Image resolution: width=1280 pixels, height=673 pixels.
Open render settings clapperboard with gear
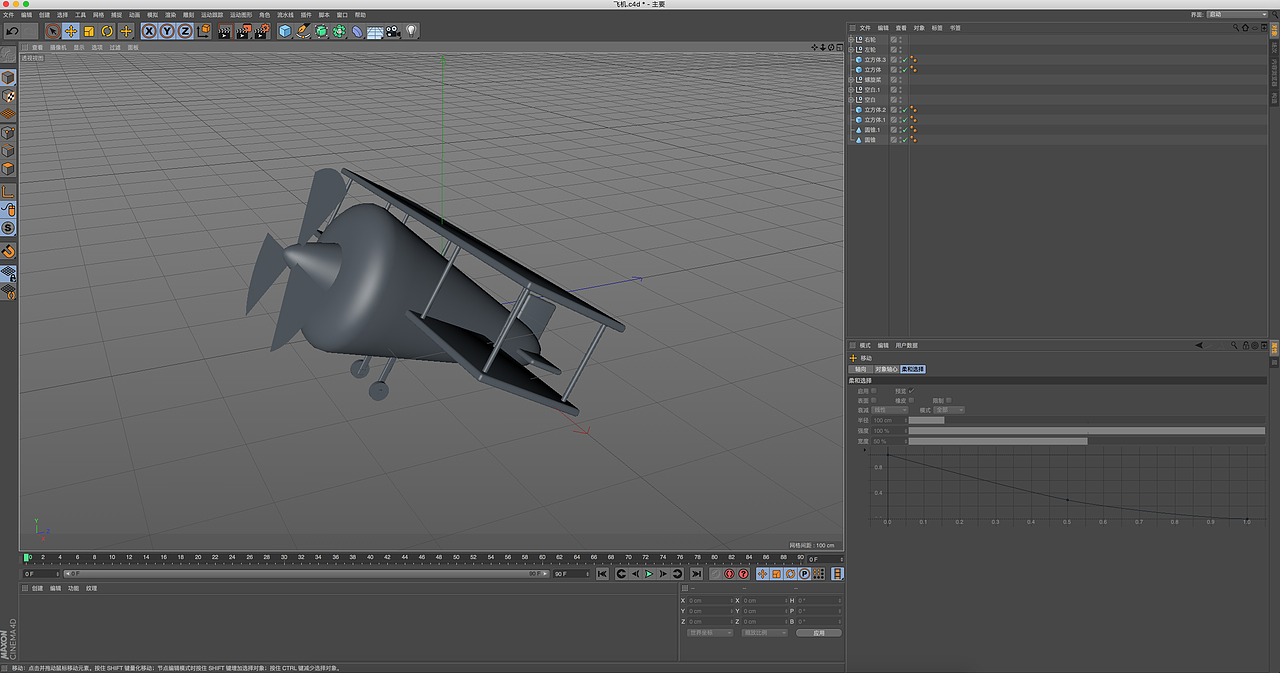coord(262,31)
